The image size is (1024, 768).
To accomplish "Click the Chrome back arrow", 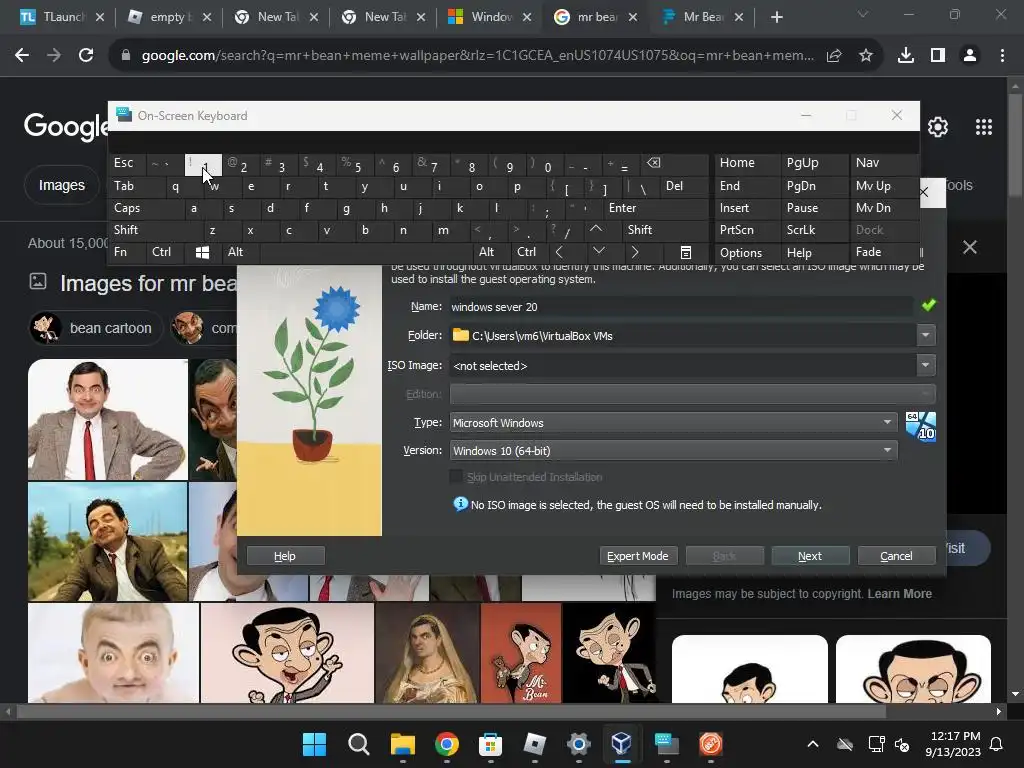I will click(22, 56).
